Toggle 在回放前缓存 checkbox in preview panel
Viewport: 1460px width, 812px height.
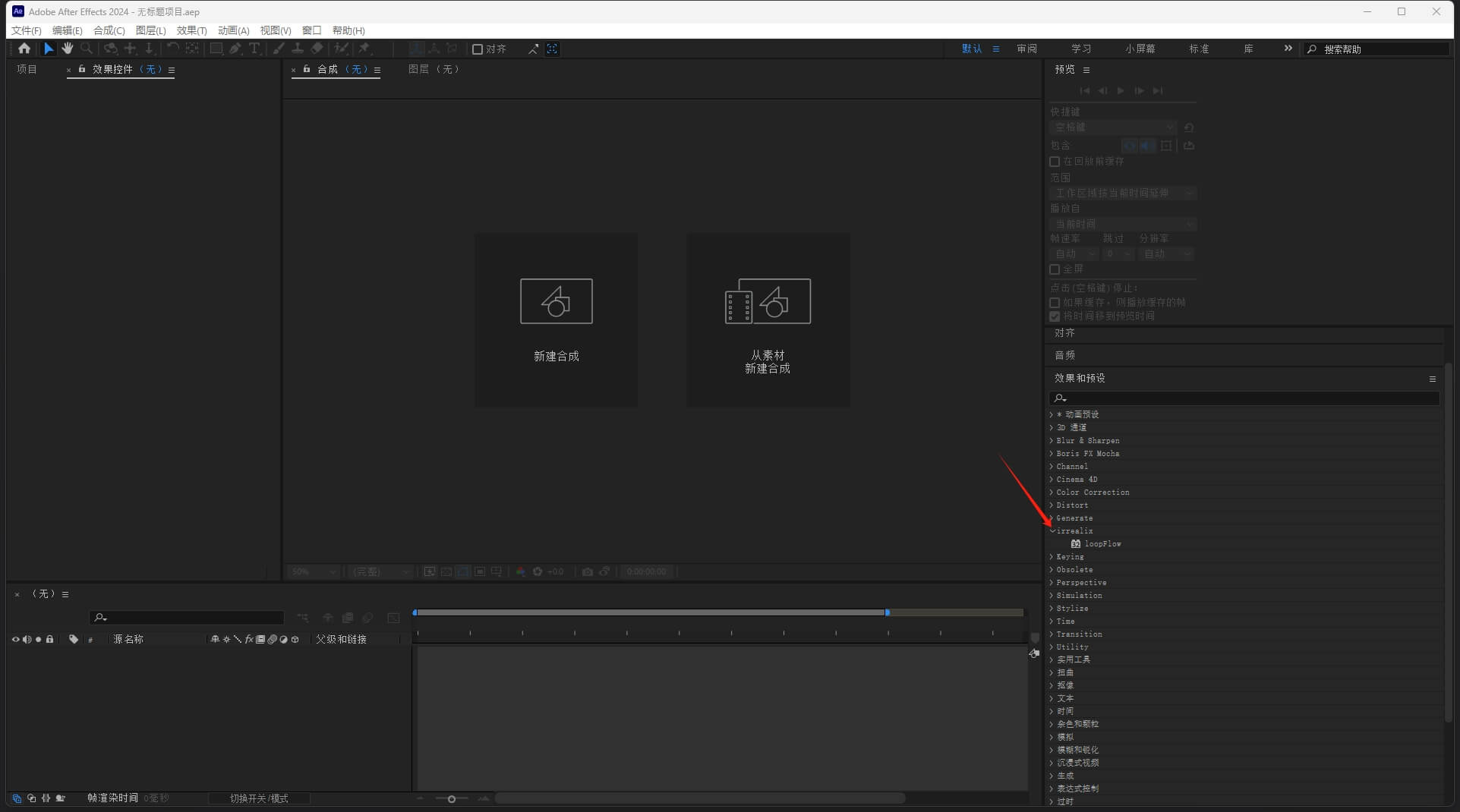click(1055, 162)
